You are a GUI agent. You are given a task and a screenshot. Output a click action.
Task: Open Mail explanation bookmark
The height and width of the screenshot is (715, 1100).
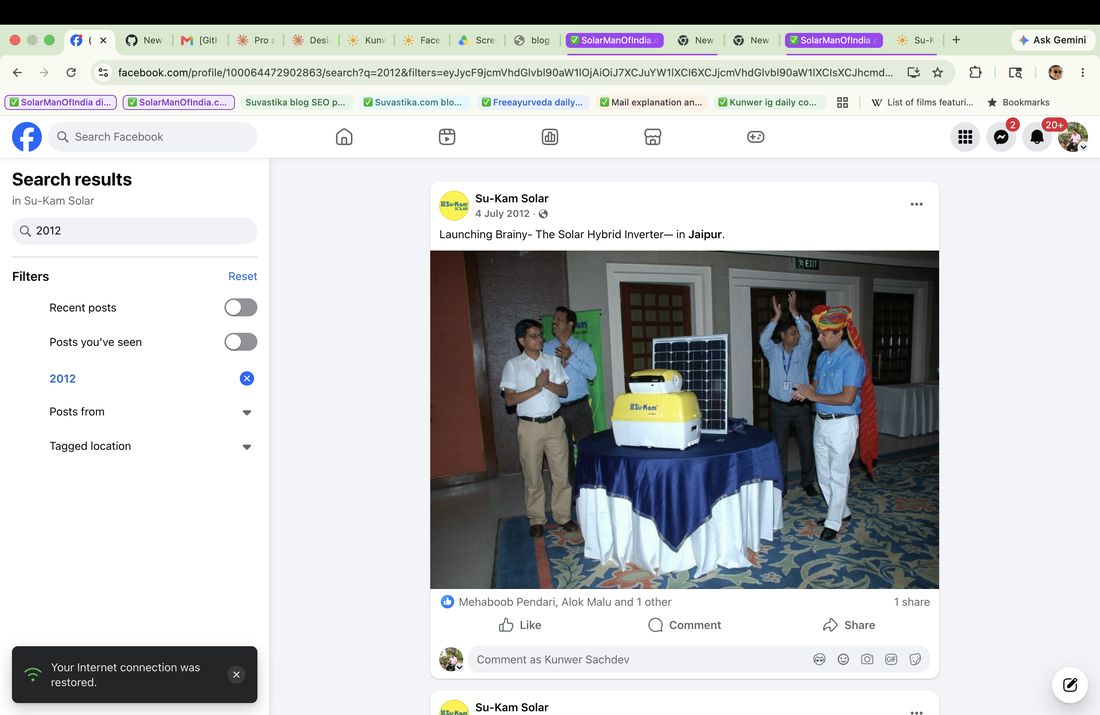(x=650, y=102)
